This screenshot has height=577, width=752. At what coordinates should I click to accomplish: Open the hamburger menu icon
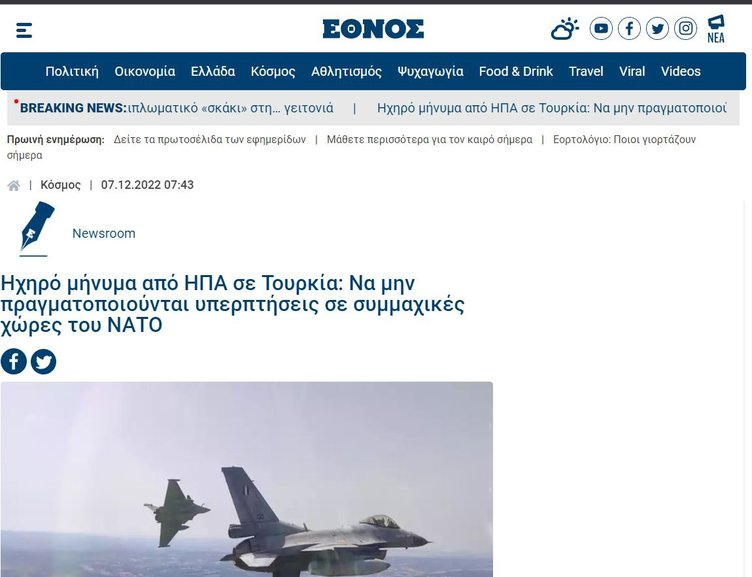(x=24, y=30)
